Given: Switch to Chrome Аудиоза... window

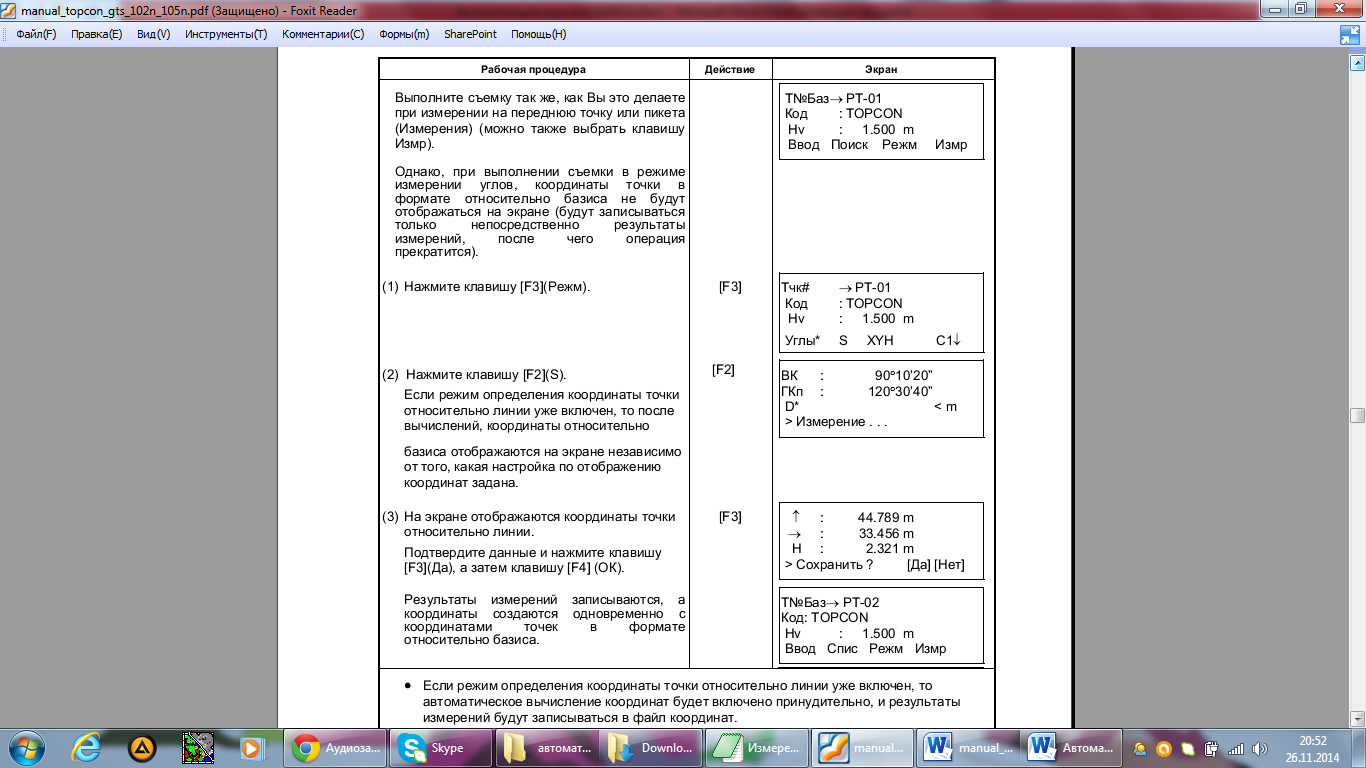Looking at the screenshot, I should click(336, 747).
